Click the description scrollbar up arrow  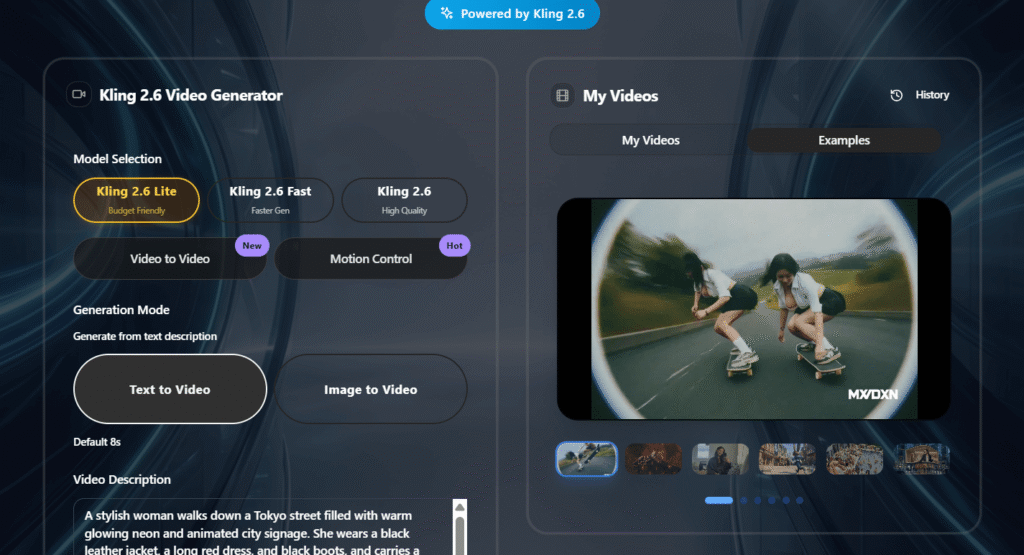tap(460, 507)
